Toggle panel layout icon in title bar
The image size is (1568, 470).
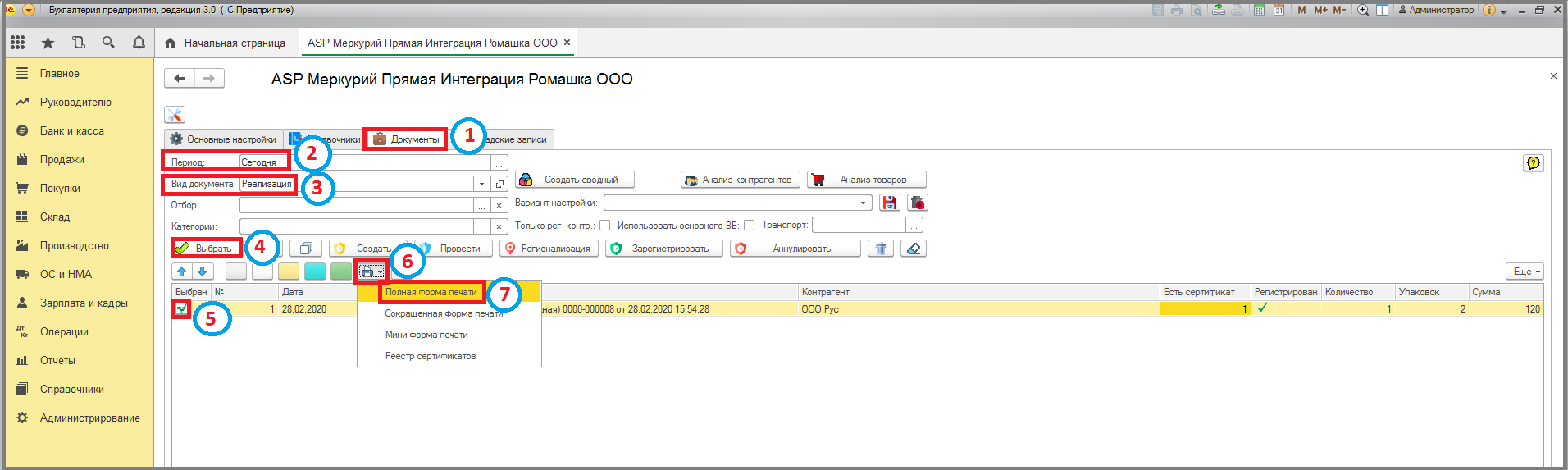tap(1382, 10)
